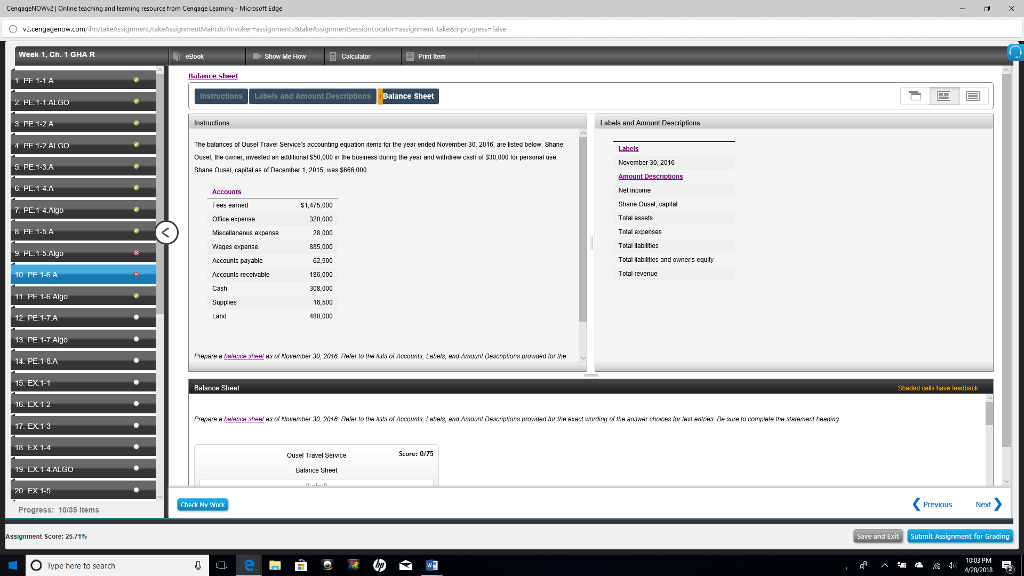Image resolution: width=1024 pixels, height=576 pixels.
Task: Open balance sheet link in lower panel
Action: [x=244, y=419]
